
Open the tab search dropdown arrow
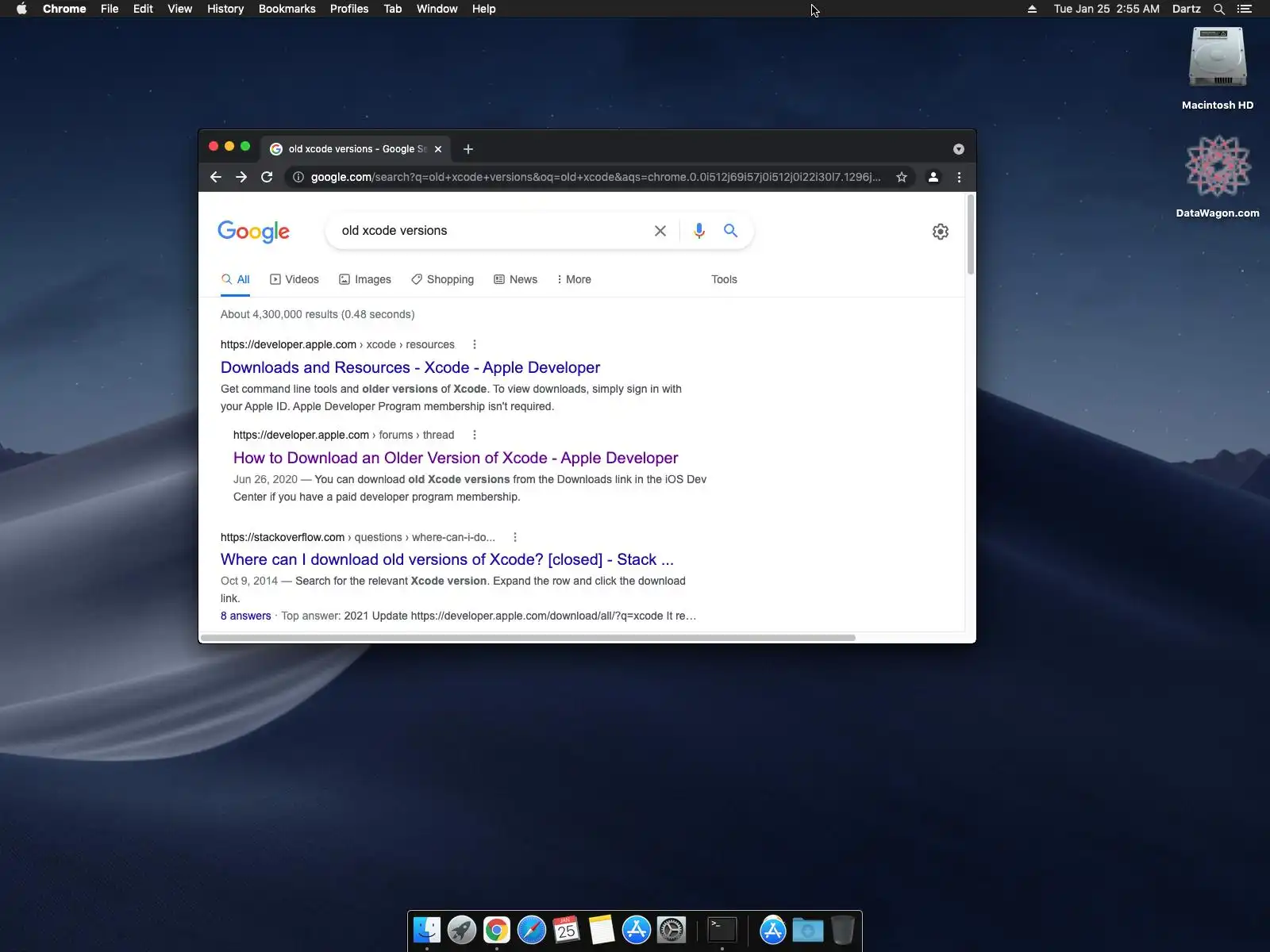coord(959,149)
